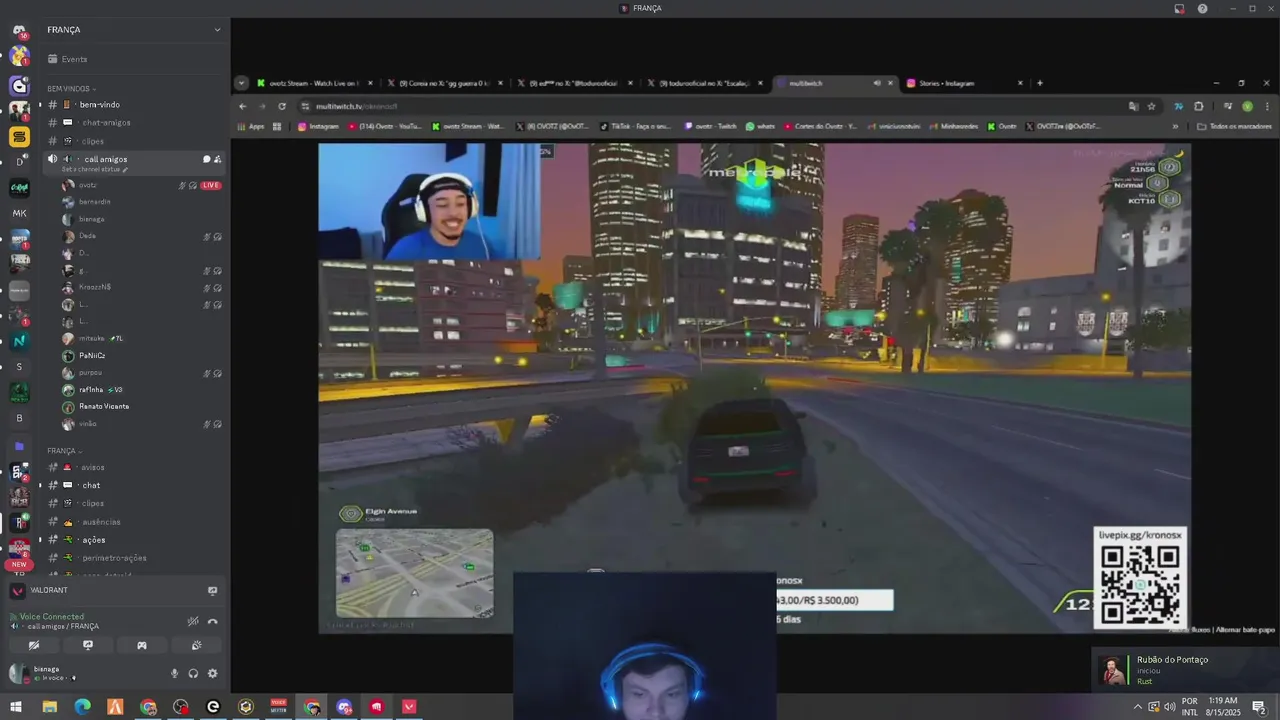Open the teal N server icon
Viewport: 1280px width, 720px height.
coord(19,341)
